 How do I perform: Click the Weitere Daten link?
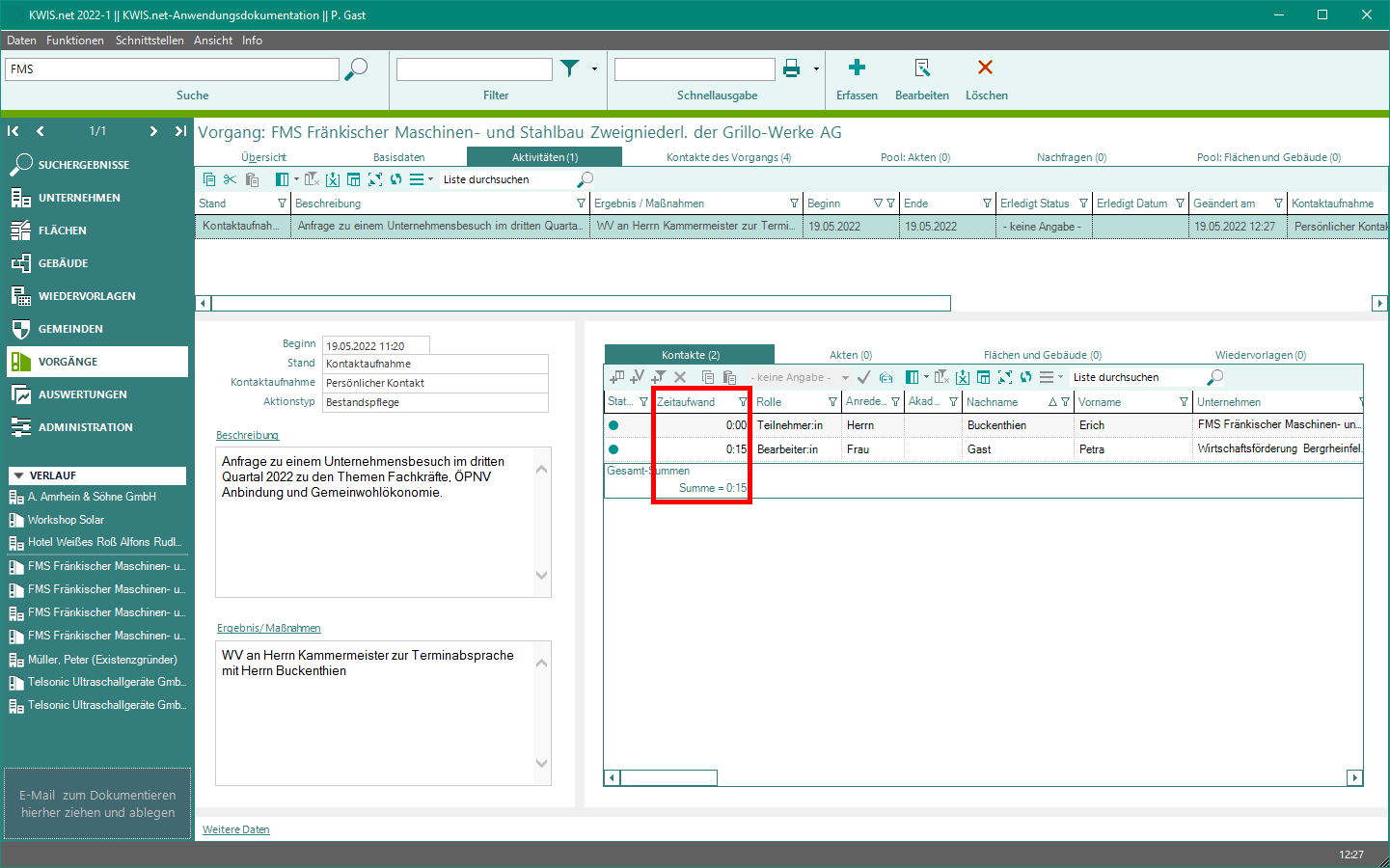(x=236, y=829)
